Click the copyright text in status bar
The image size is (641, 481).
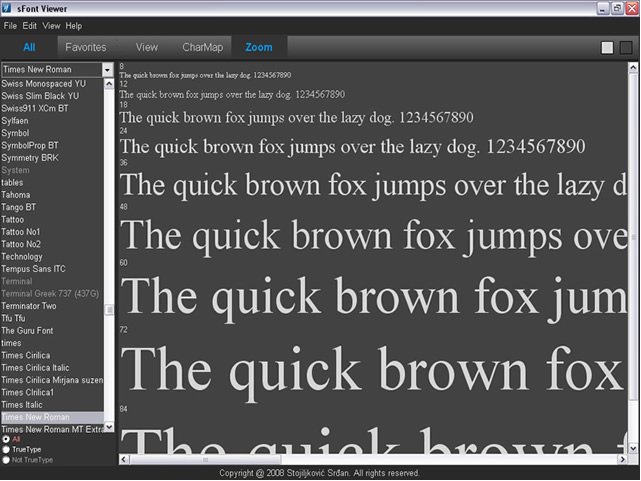pos(319,473)
